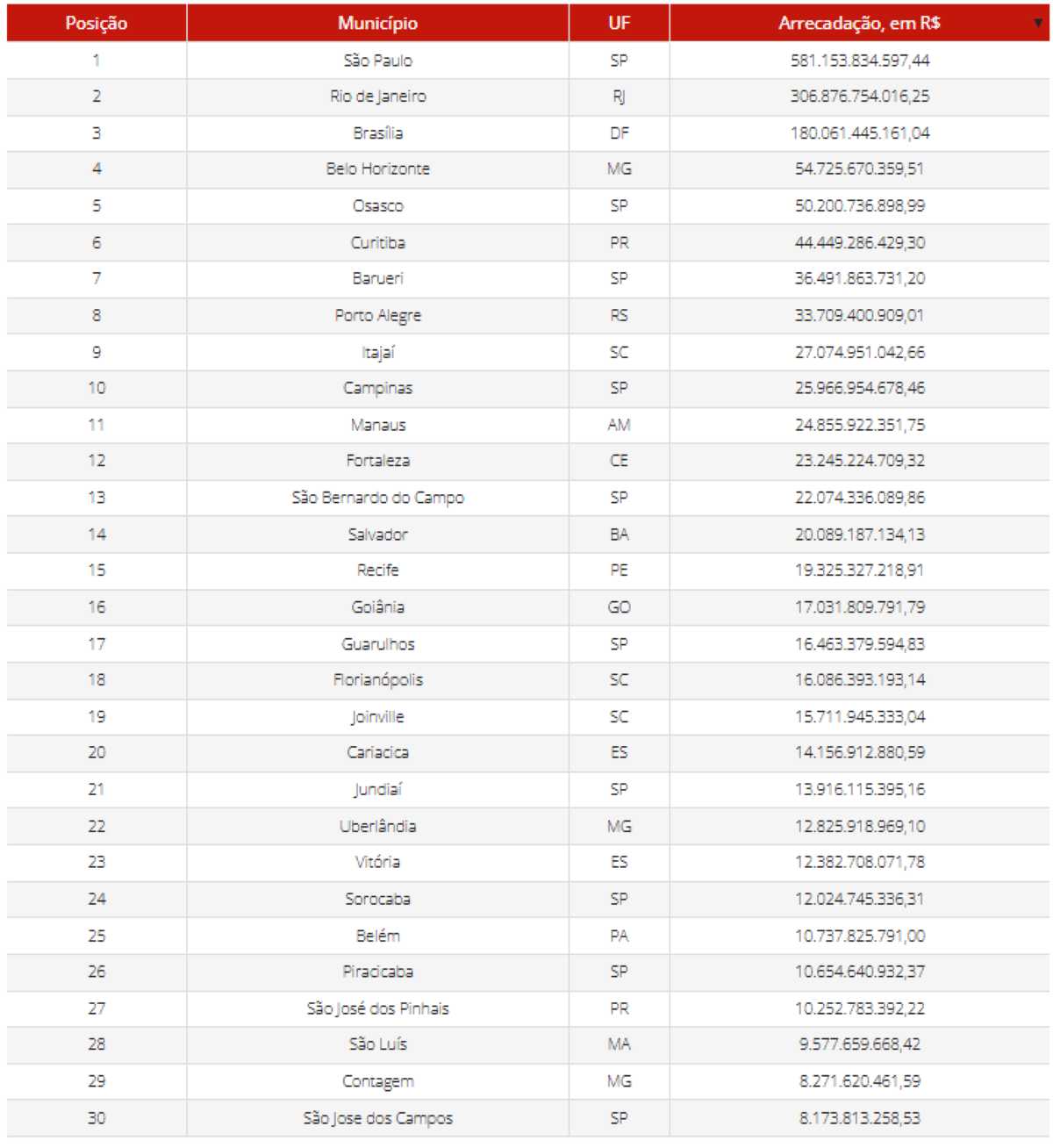The height and width of the screenshot is (1148, 1053).
Task: Click the value 50.200.736.898,99 for Osasco
Action: tap(859, 206)
